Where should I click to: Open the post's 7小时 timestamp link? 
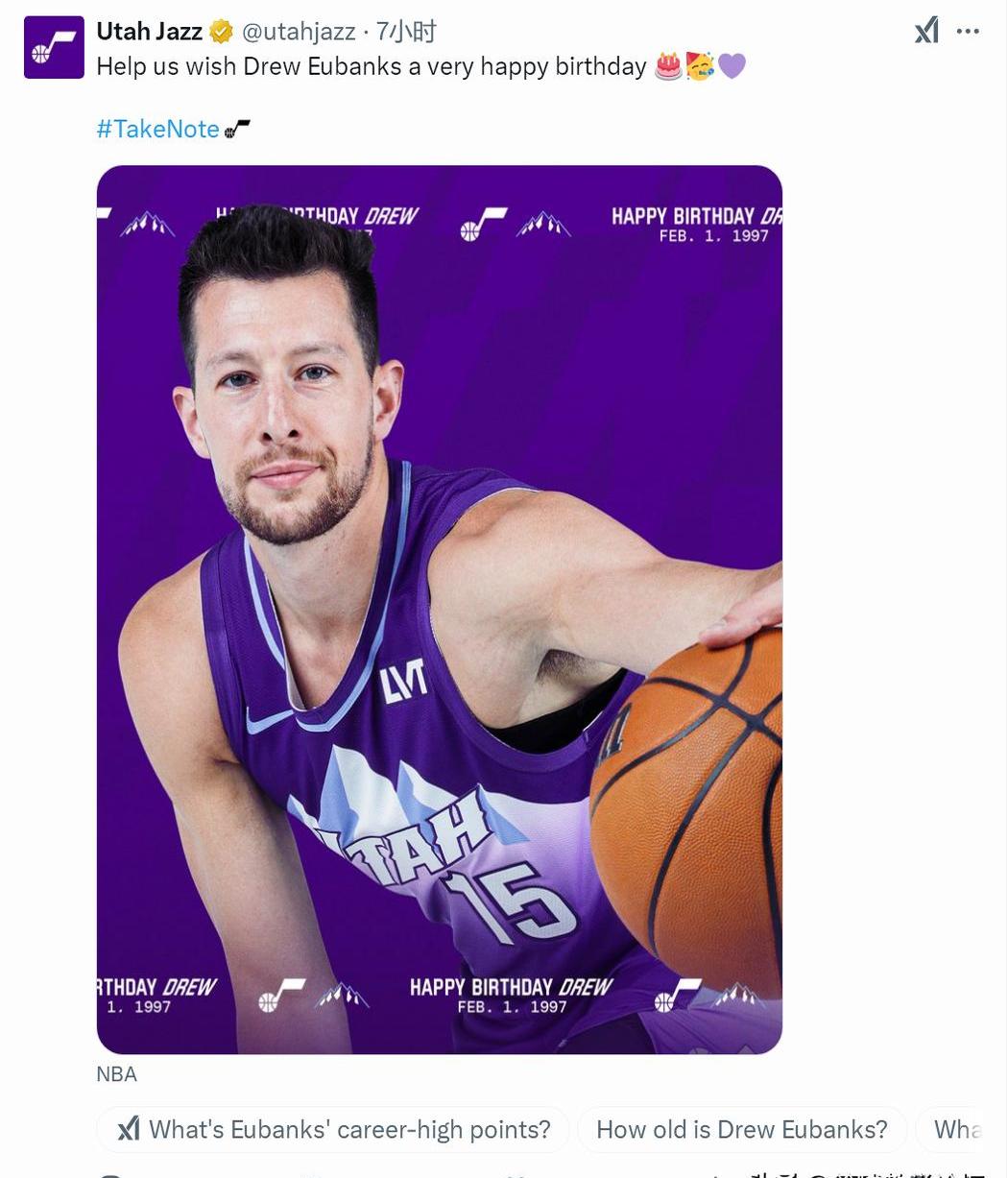tap(405, 32)
